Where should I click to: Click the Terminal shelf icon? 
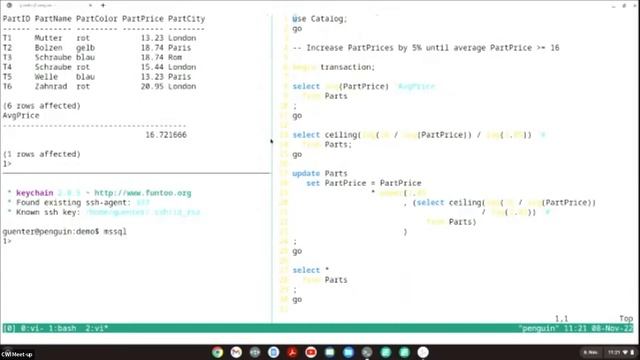pyautogui.click(x=367, y=352)
